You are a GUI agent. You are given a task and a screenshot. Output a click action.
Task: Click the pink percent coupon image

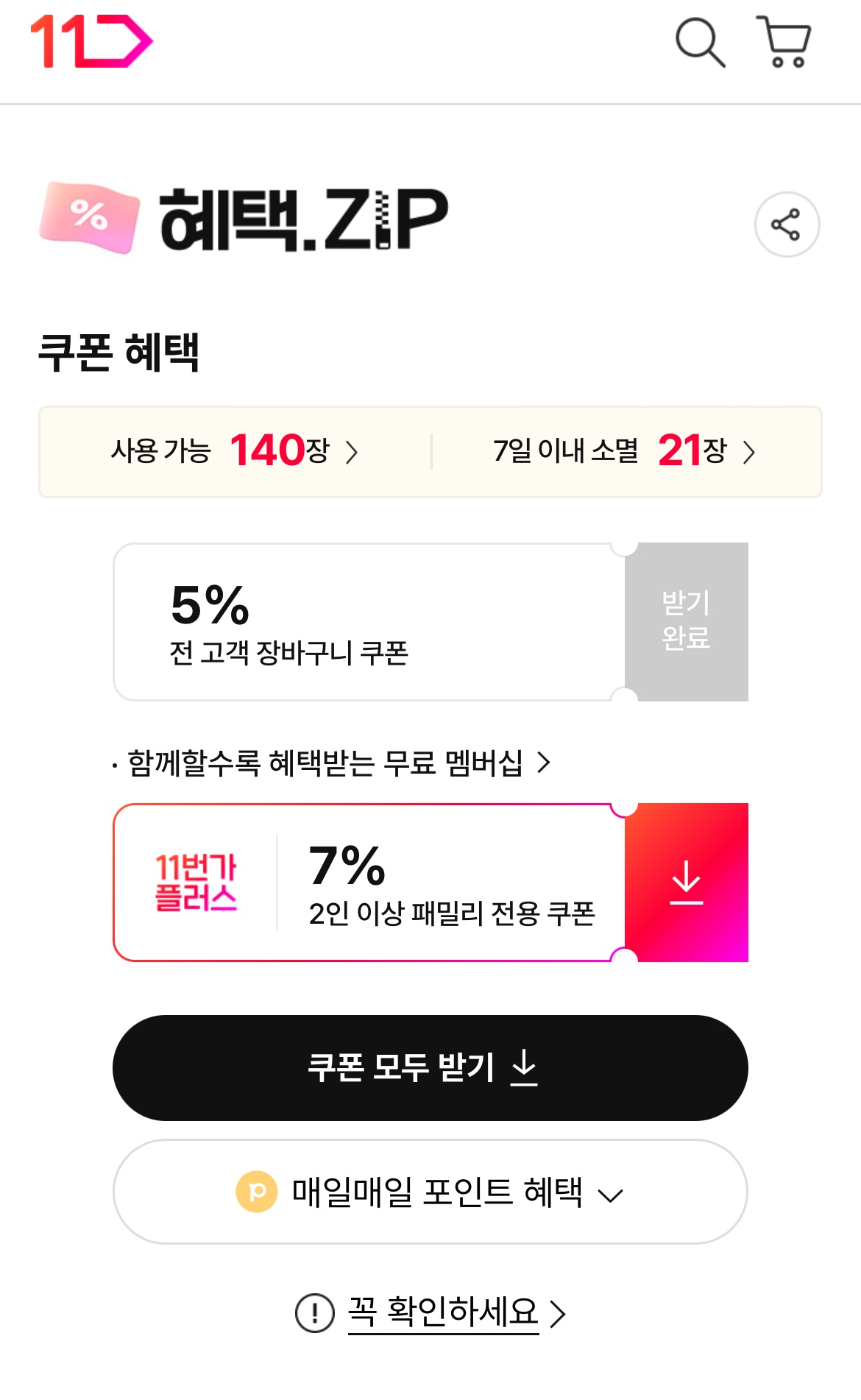coord(91,217)
